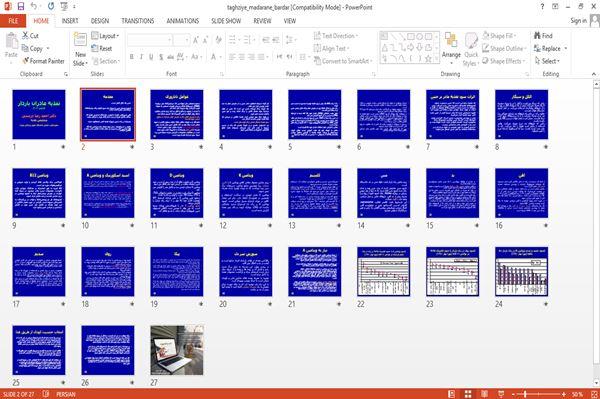Screen dimensions: 600x399
Task: Open the Arrange tool in Drawing group
Action: point(451,48)
